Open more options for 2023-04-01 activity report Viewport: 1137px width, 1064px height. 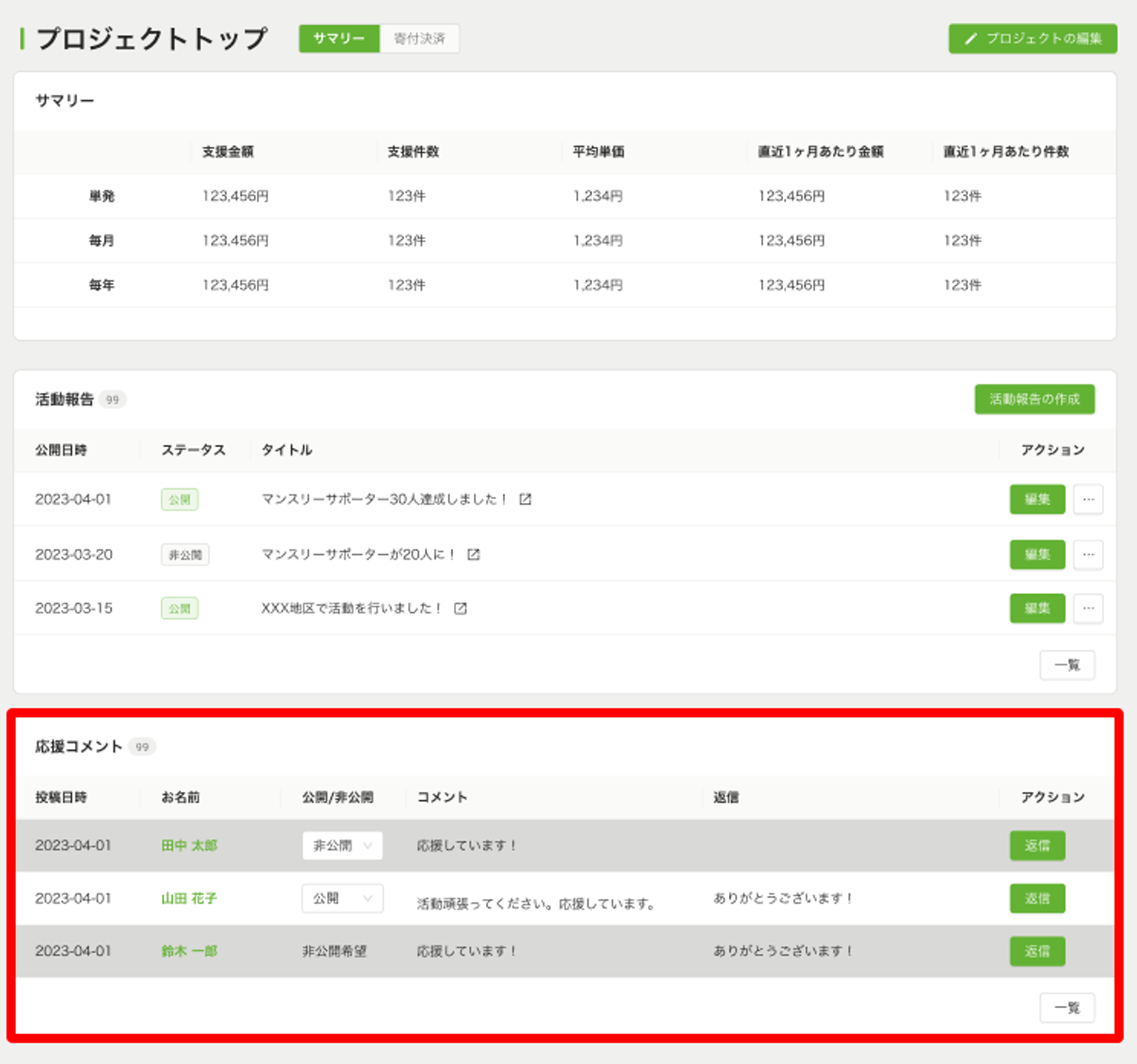click(1088, 499)
